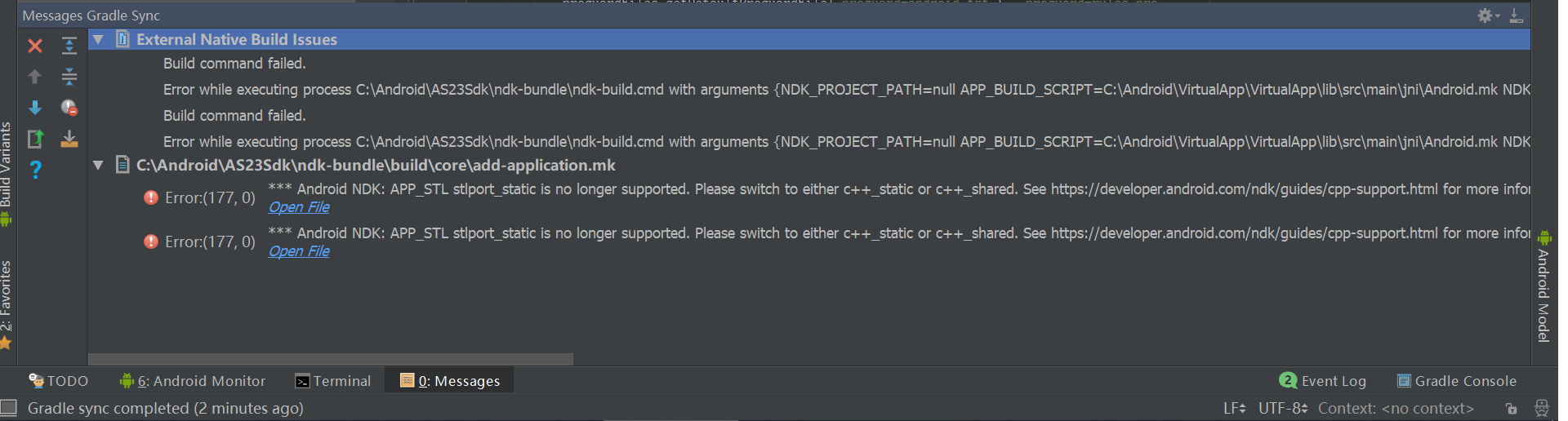
Task: Open the Gradle Console button
Action: (1457, 381)
